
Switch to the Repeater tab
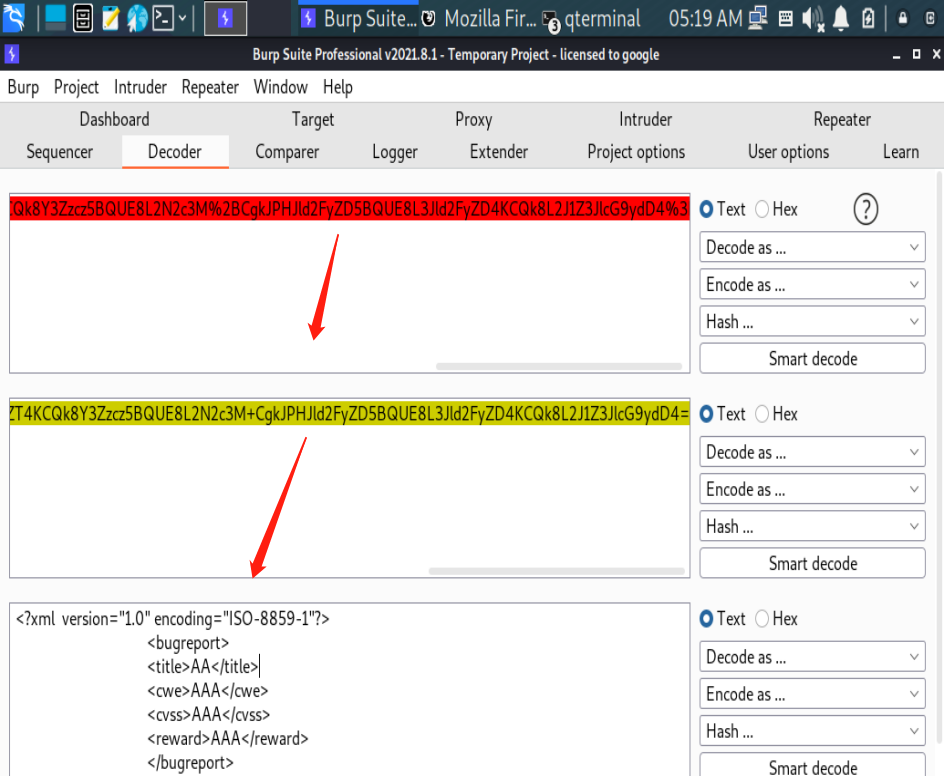click(x=842, y=119)
